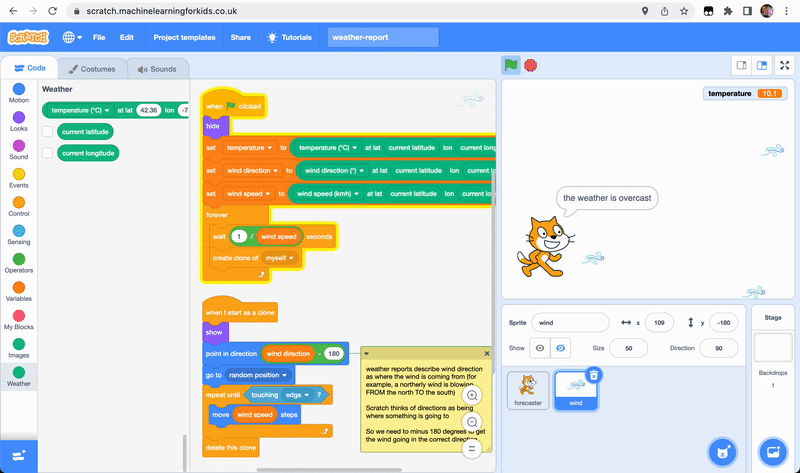Delete the wind sprite with trash icon
800x473 pixels.
click(593, 375)
